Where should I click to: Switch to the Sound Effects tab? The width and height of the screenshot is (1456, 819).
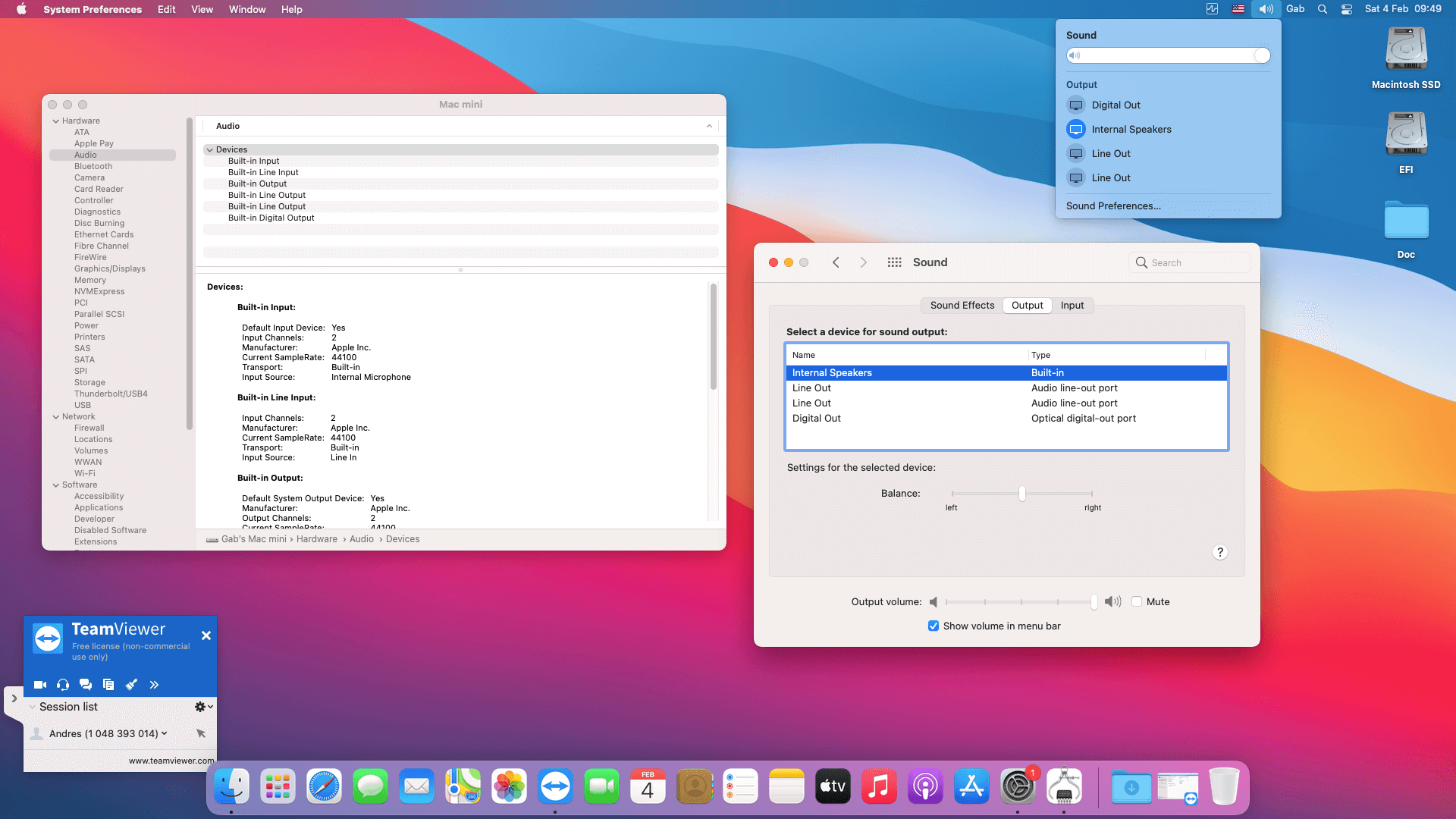962,306
